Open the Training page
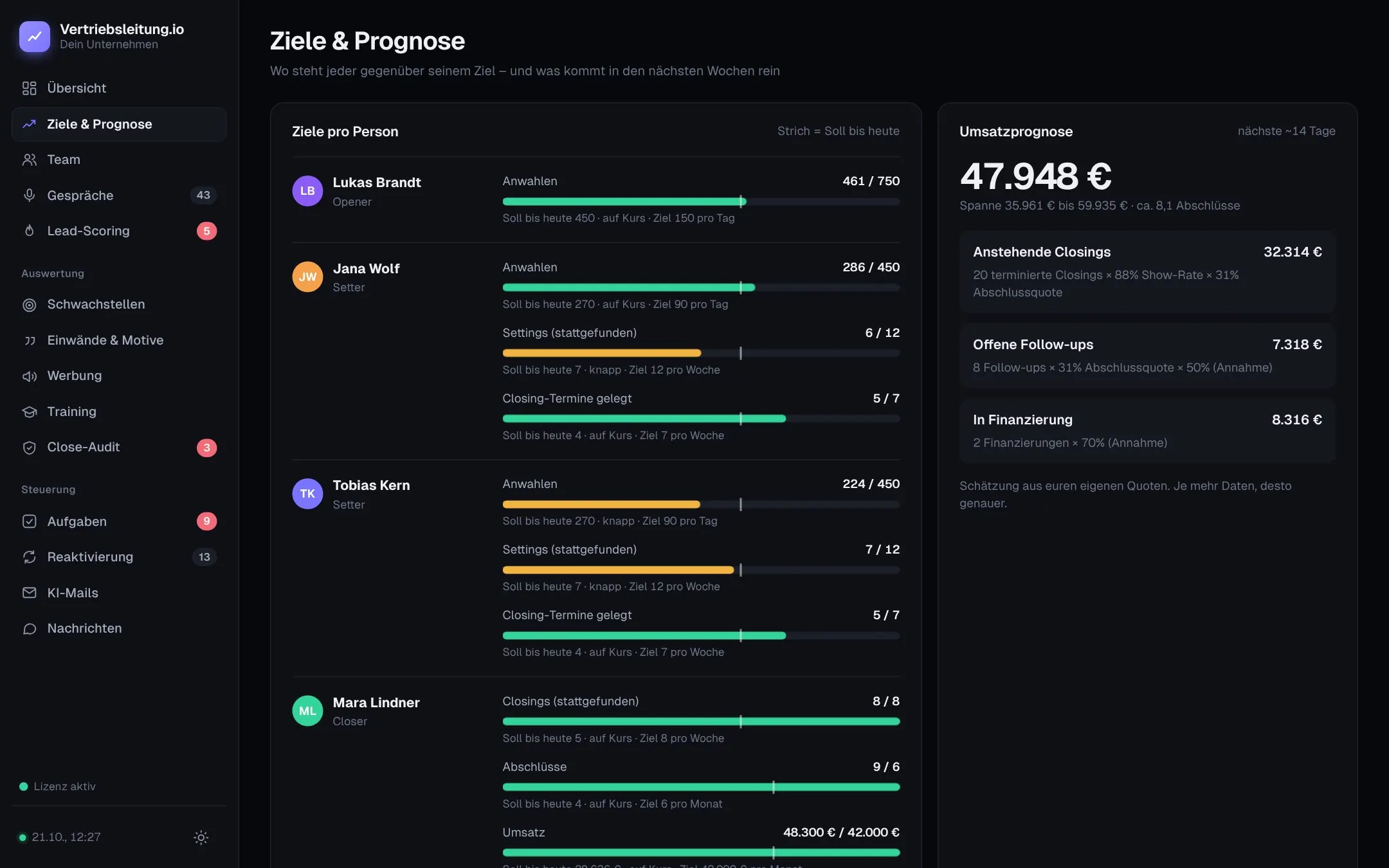1389x868 pixels. pyautogui.click(x=119, y=411)
